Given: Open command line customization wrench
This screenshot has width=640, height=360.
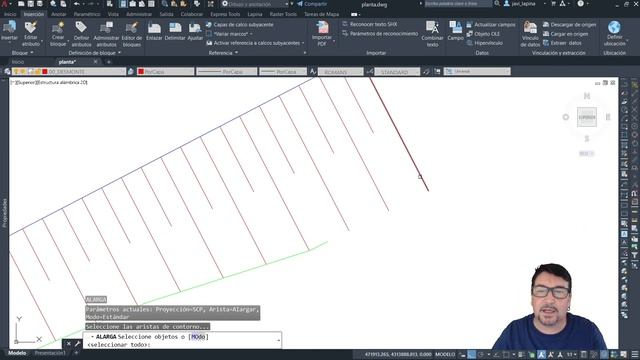Looking at the screenshot, I should point(77,344).
